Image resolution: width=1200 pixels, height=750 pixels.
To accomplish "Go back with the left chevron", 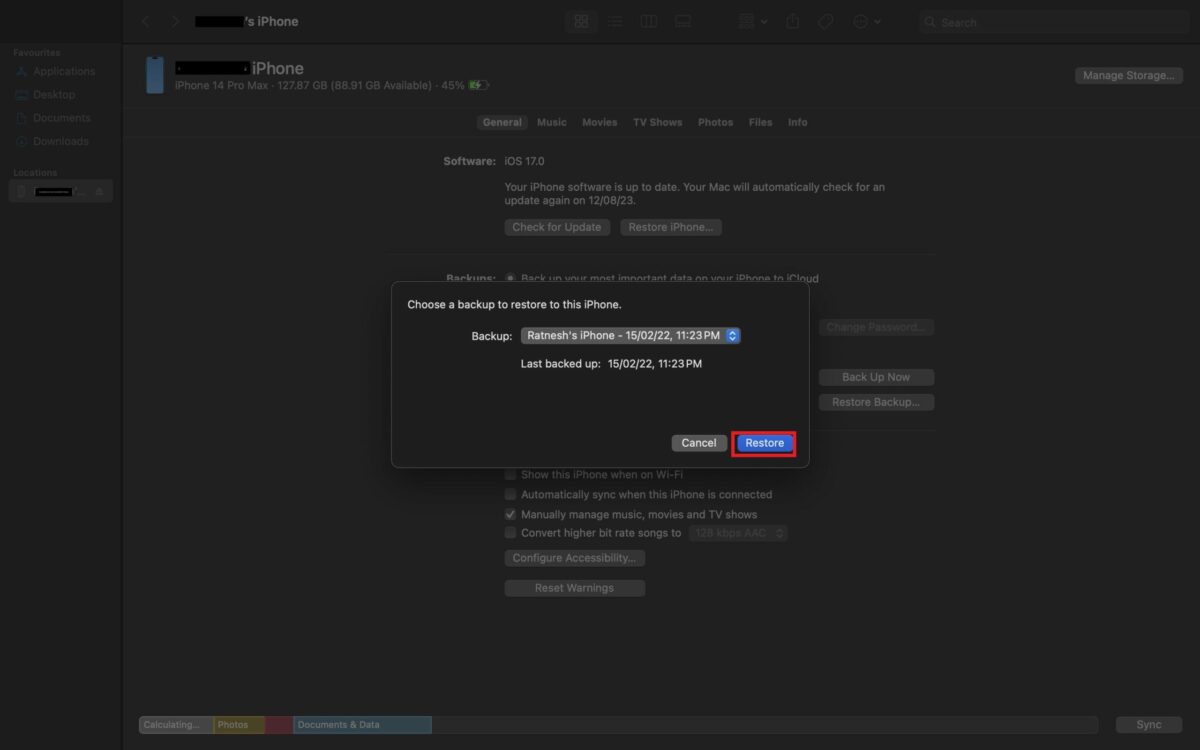I will 146,21.
